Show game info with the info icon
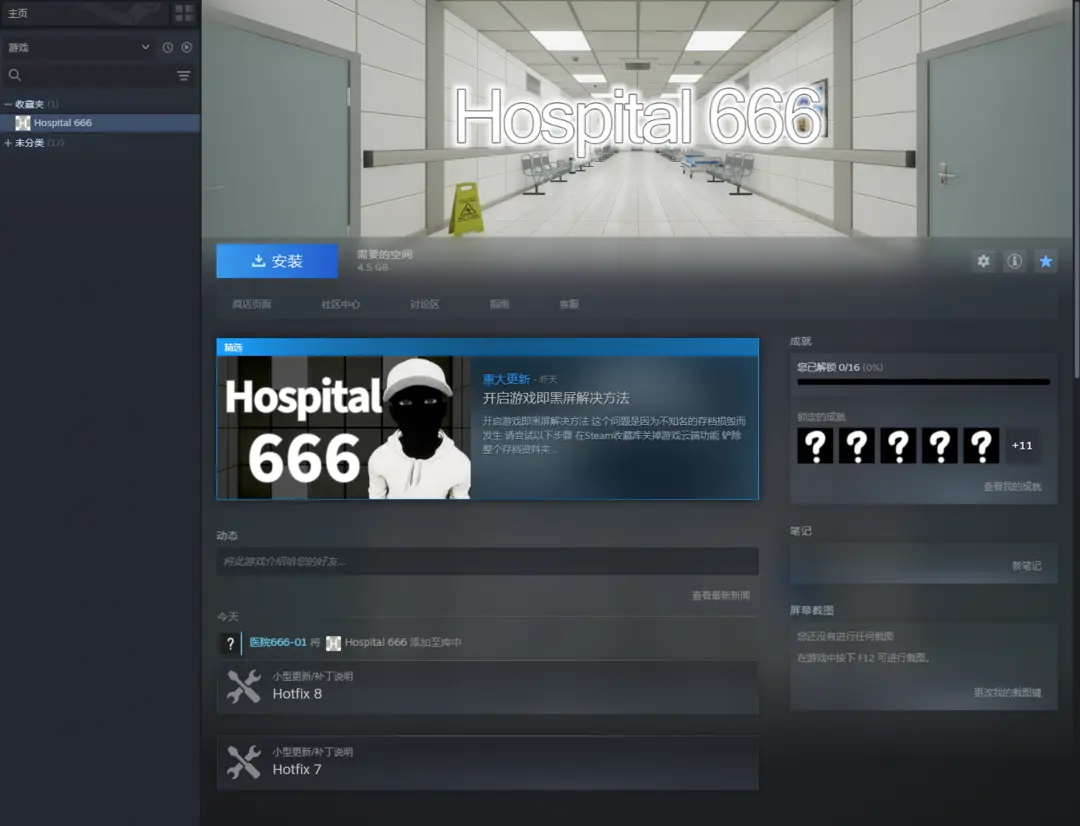This screenshot has width=1080, height=826. 1015,261
